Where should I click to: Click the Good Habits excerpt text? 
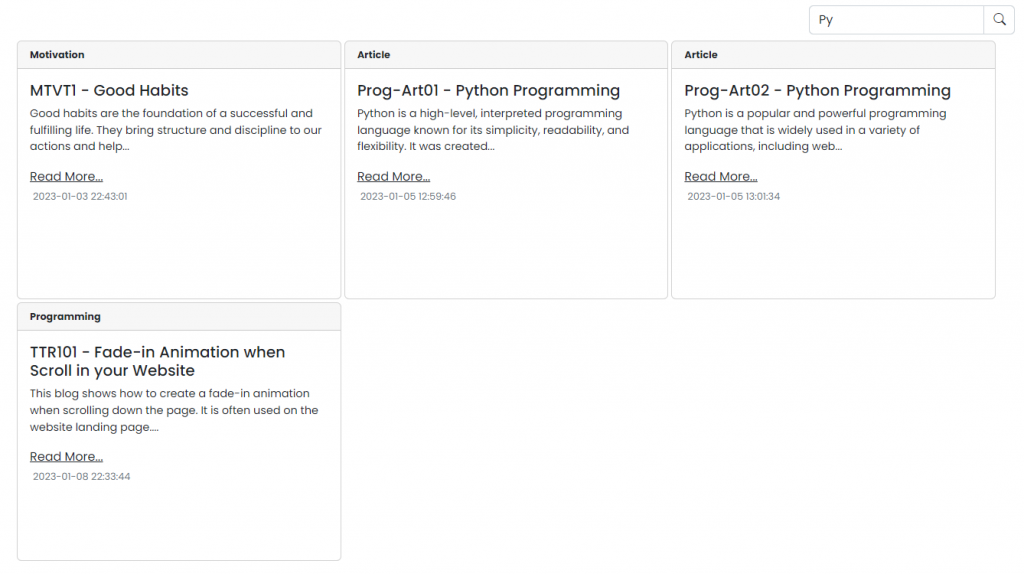click(x=176, y=130)
